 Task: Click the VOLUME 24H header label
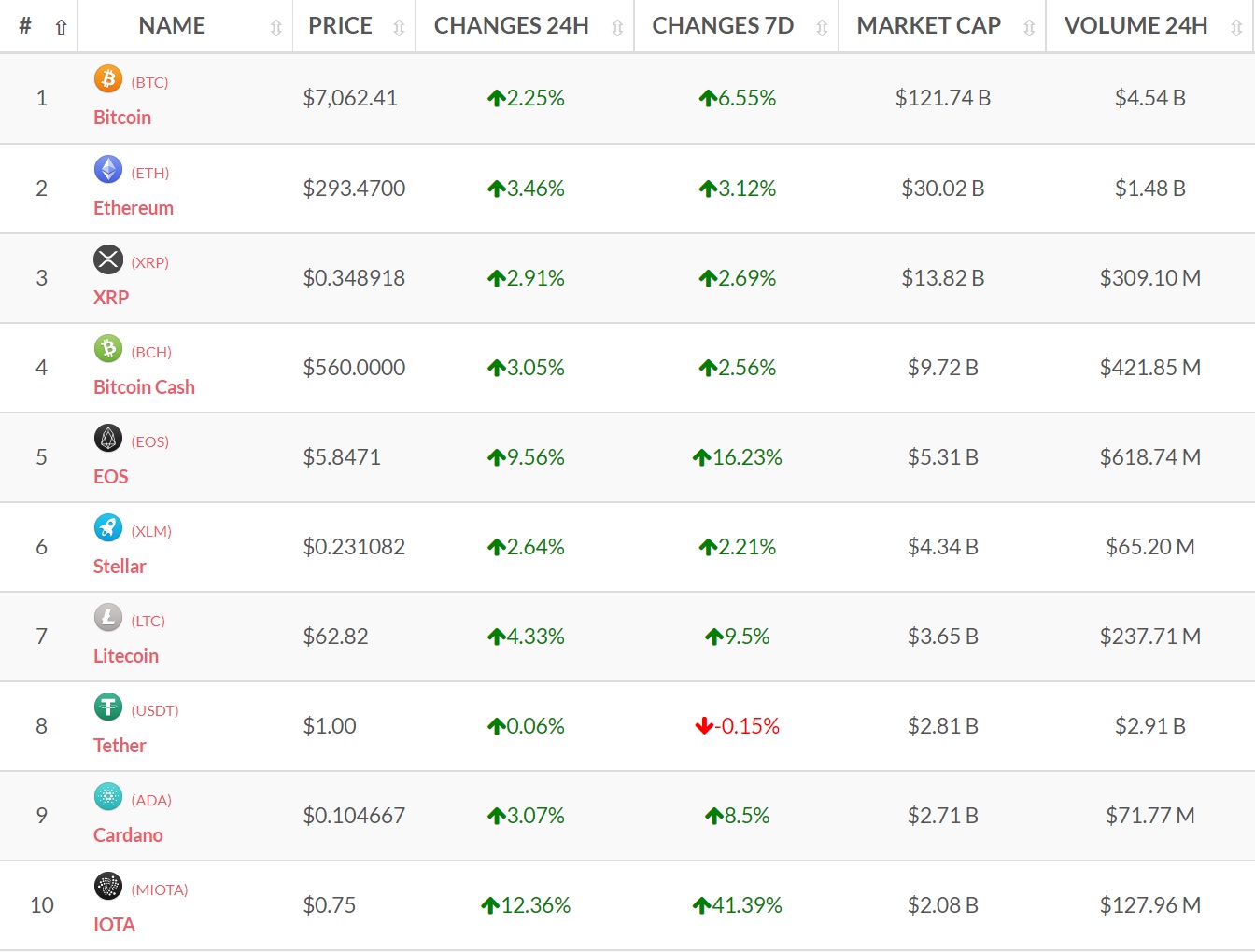pos(1135,26)
